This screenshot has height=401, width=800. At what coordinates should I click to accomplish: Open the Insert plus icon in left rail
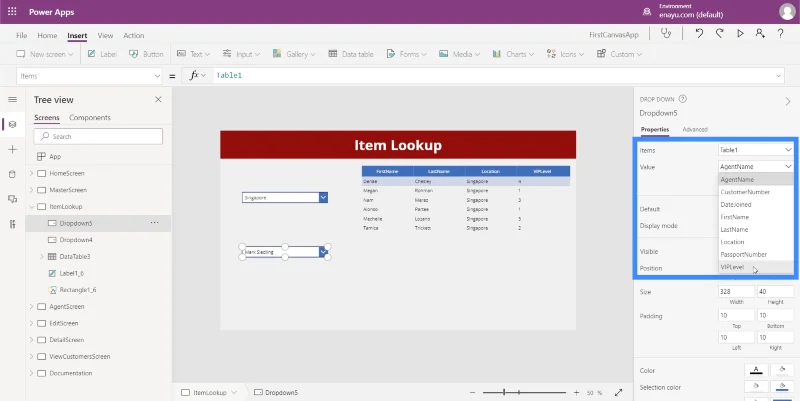[x=13, y=149]
